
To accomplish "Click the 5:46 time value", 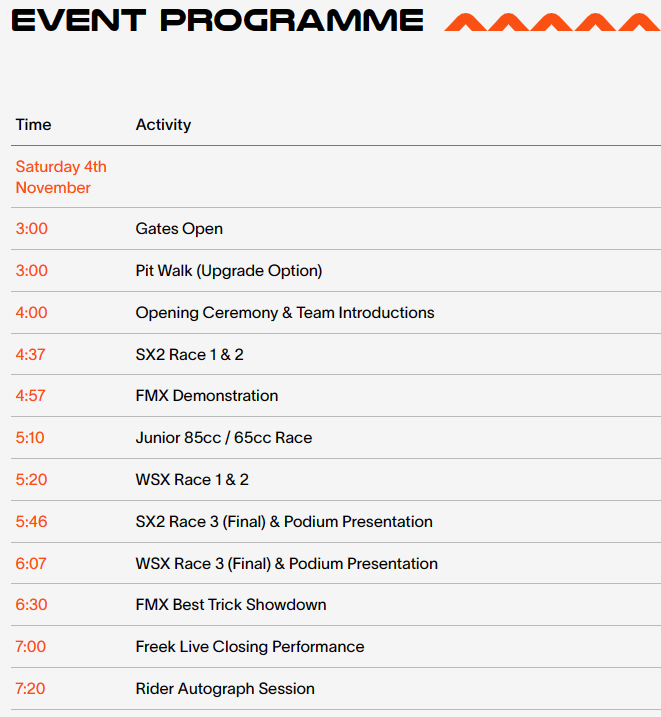I will point(31,522).
